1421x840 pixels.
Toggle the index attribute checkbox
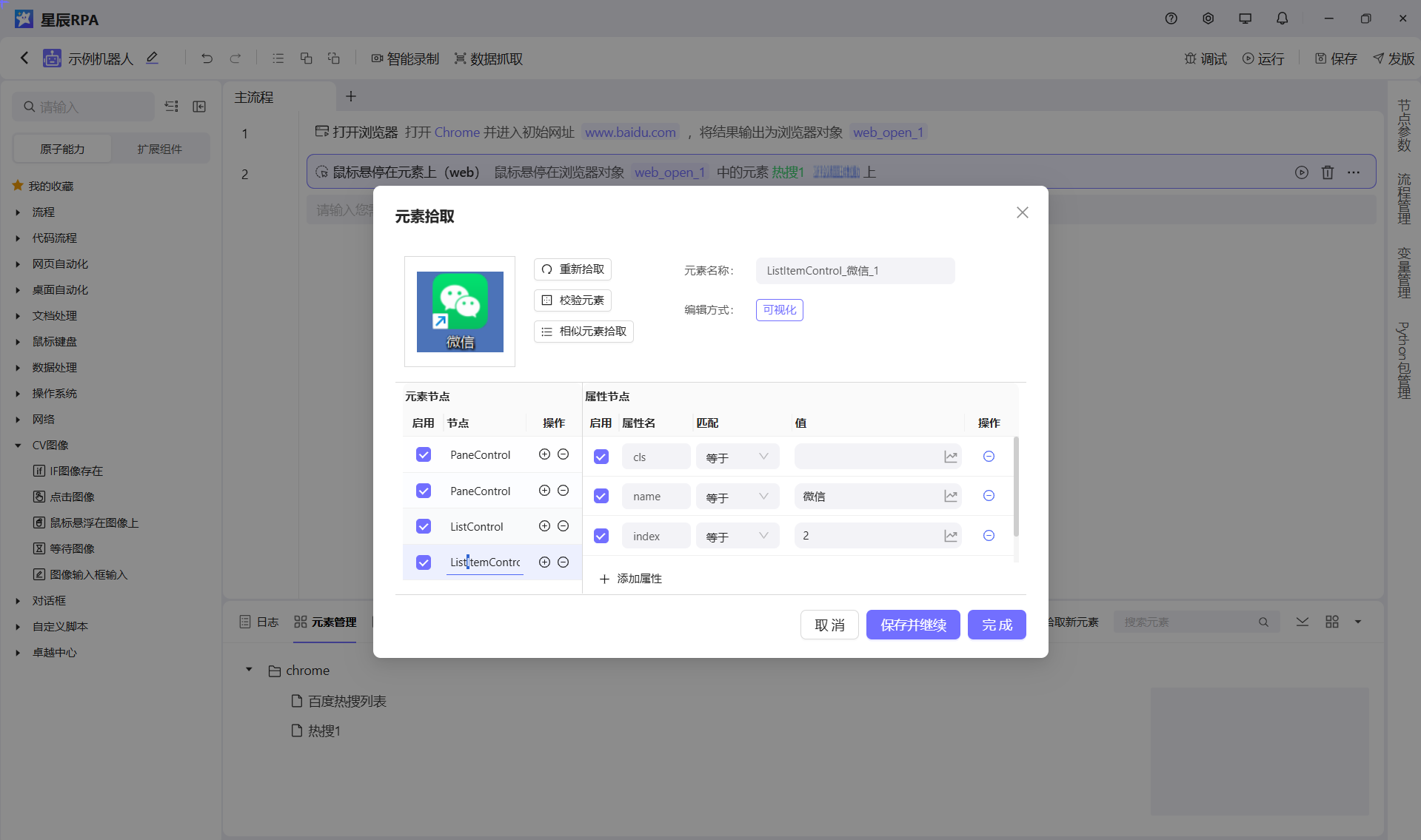[x=601, y=536]
